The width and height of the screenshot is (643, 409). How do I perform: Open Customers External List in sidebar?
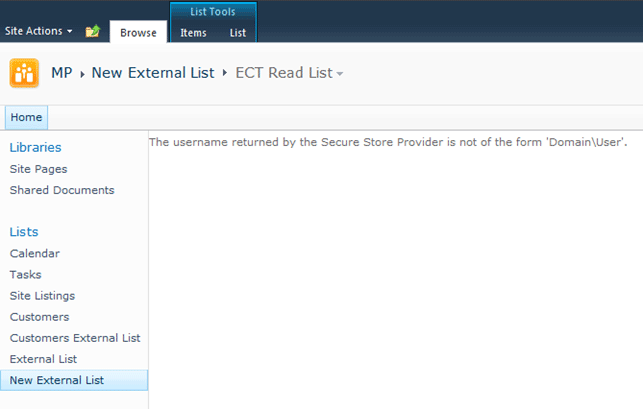coord(75,338)
